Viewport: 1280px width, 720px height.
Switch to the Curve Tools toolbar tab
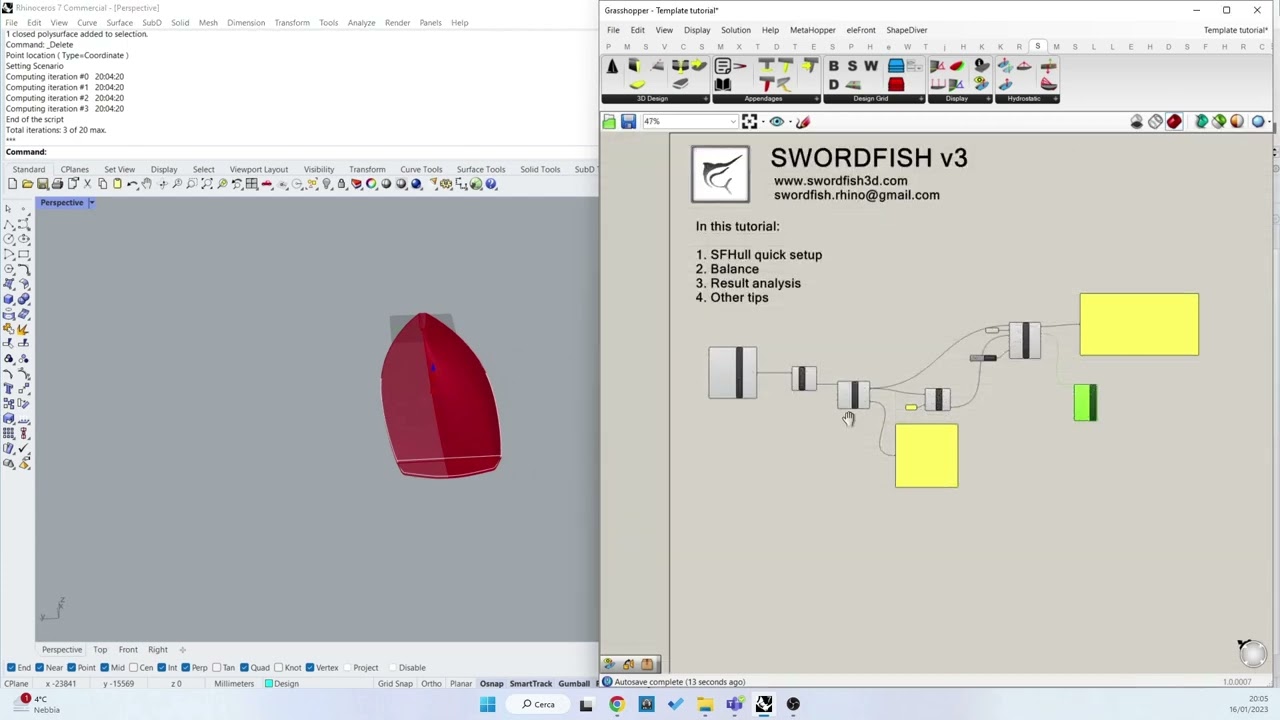coord(421,169)
